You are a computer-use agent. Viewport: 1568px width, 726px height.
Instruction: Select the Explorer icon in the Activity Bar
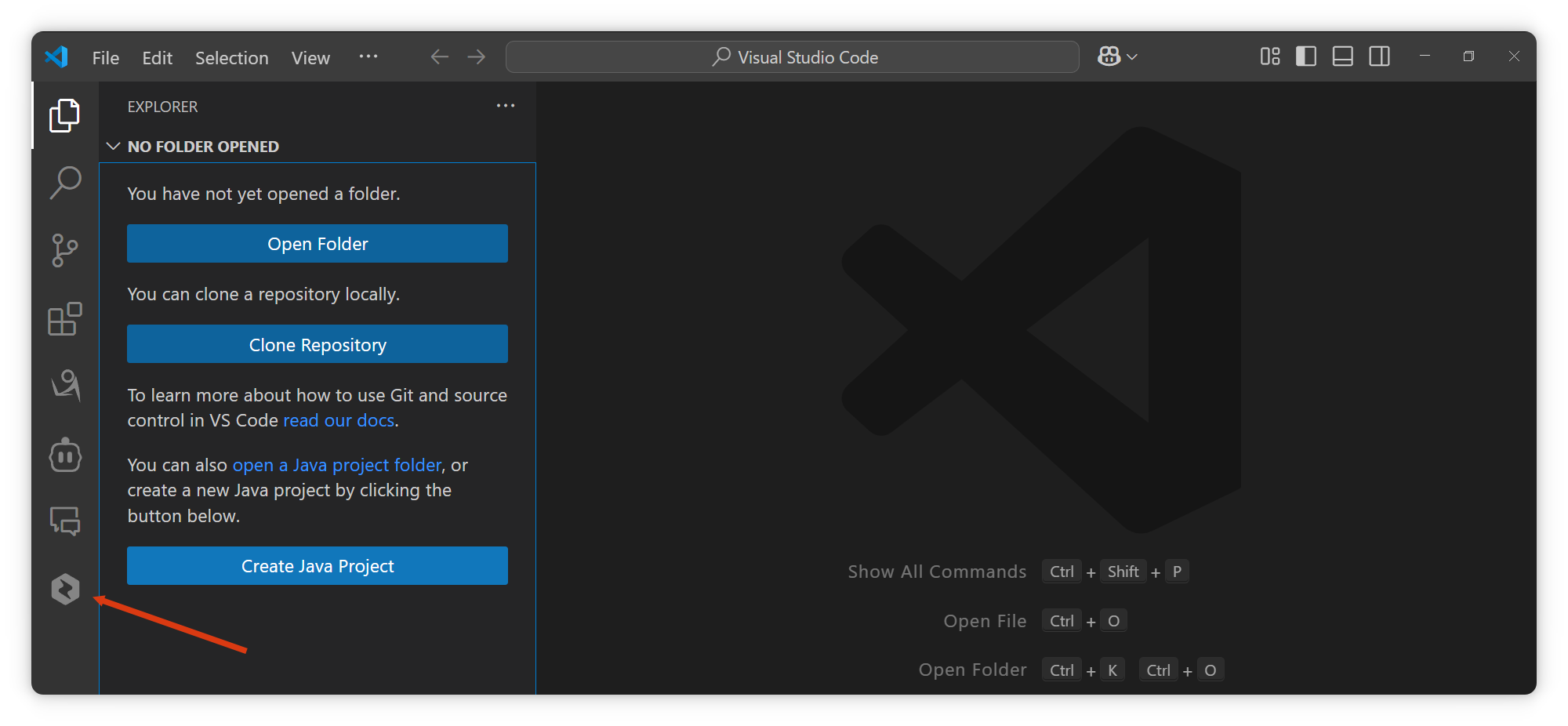click(64, 114)
